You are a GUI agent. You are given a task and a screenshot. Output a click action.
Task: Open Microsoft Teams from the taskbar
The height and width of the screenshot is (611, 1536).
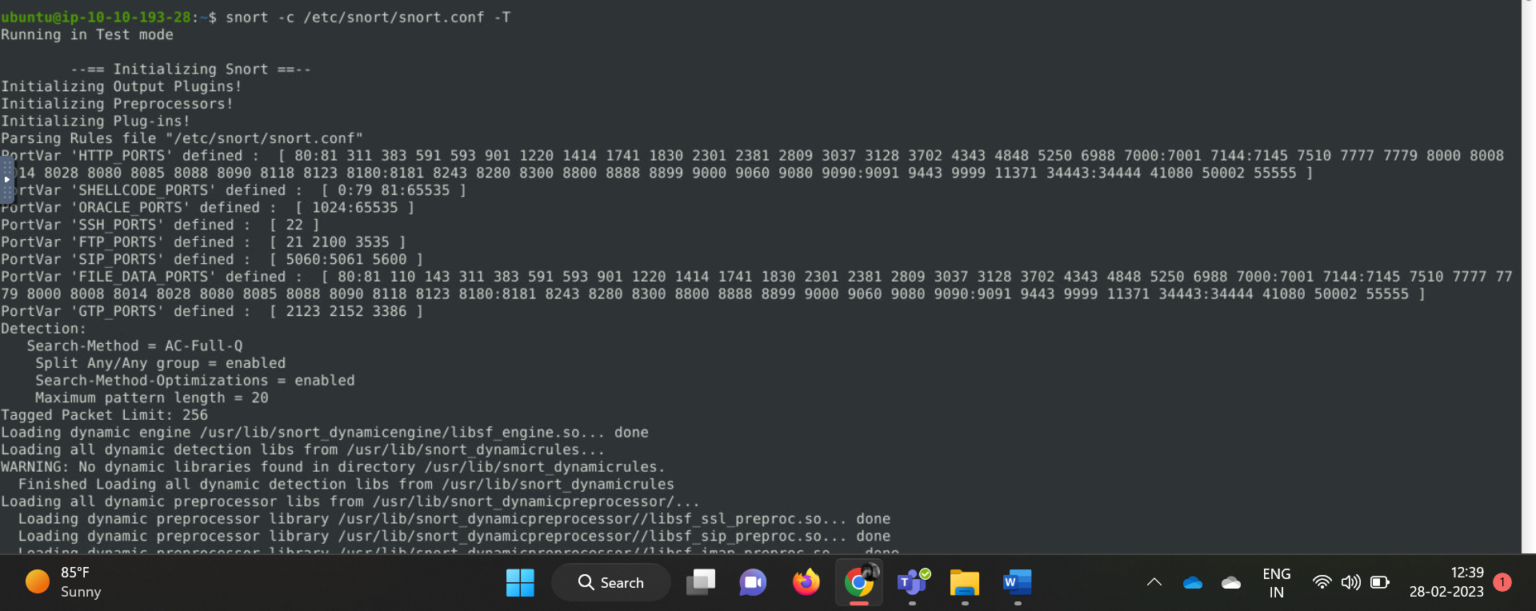(x=912, y=582)
